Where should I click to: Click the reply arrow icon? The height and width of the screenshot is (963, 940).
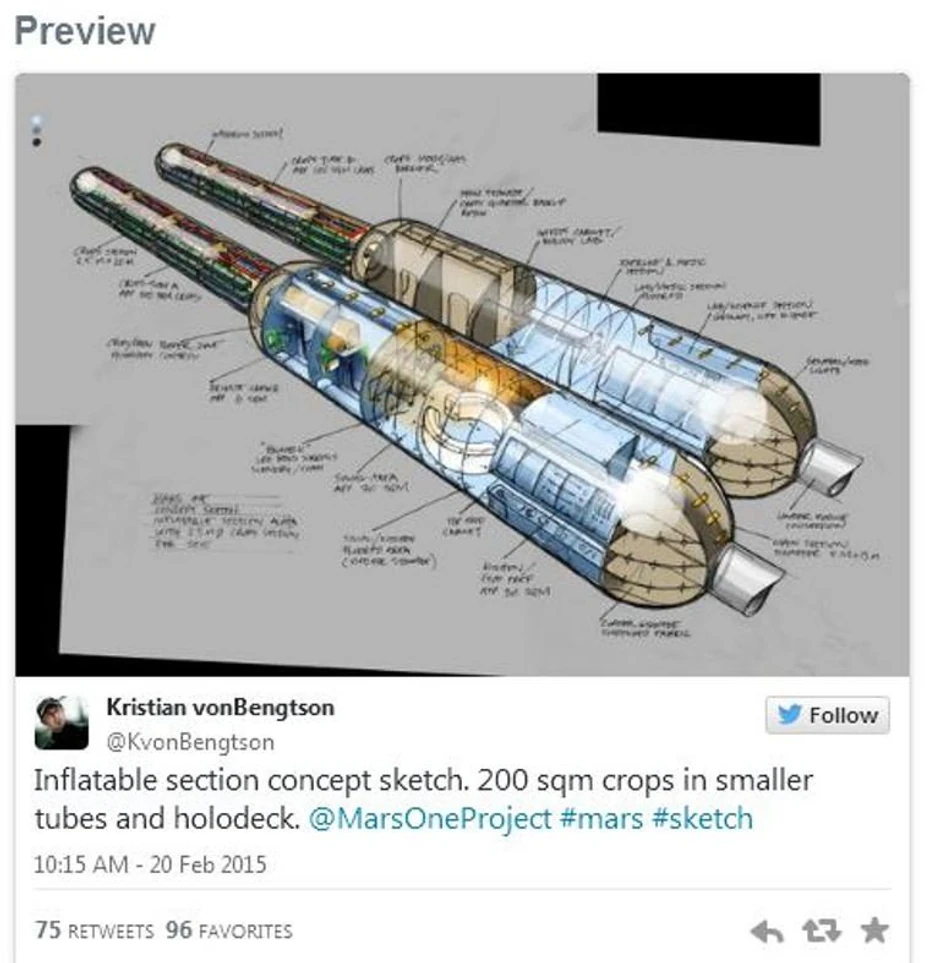coord(767,932)
